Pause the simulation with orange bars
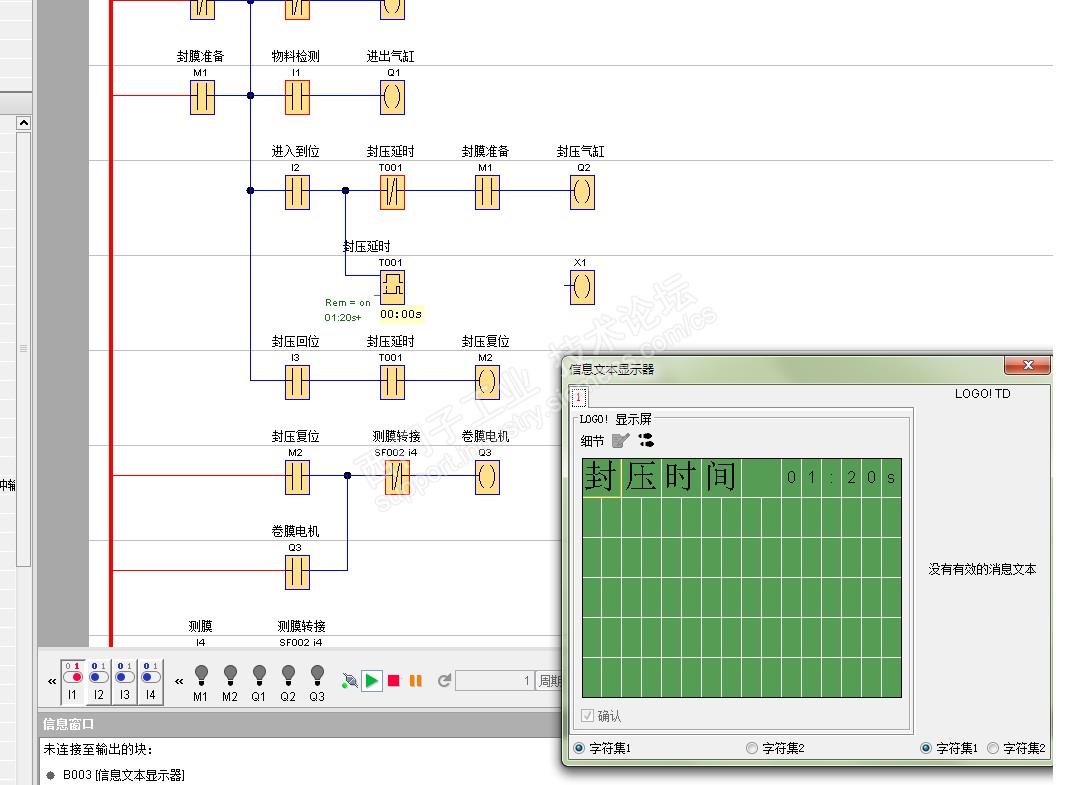 click(x=416, y=681)
